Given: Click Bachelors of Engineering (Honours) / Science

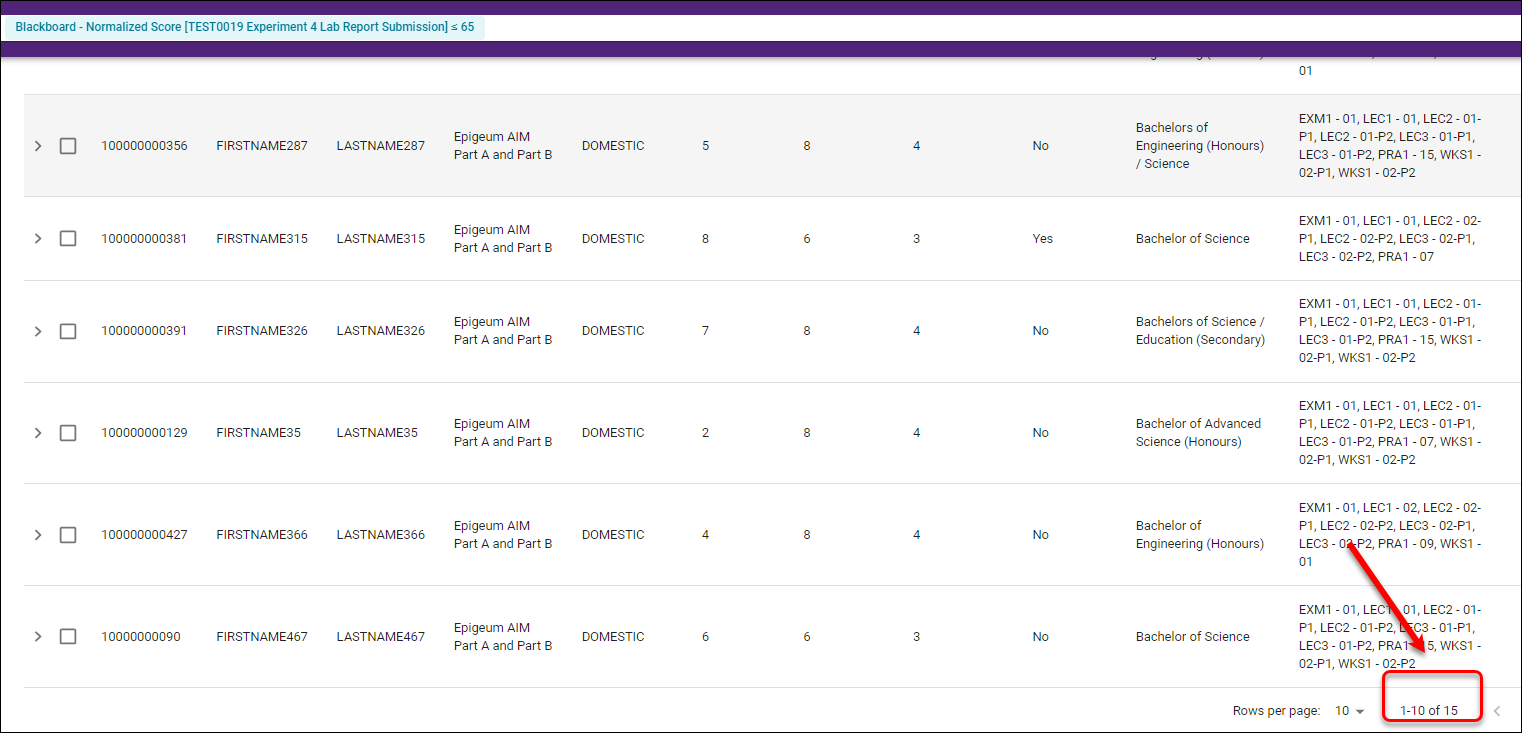Looking at the screenshot, I should click(1199, 146).
